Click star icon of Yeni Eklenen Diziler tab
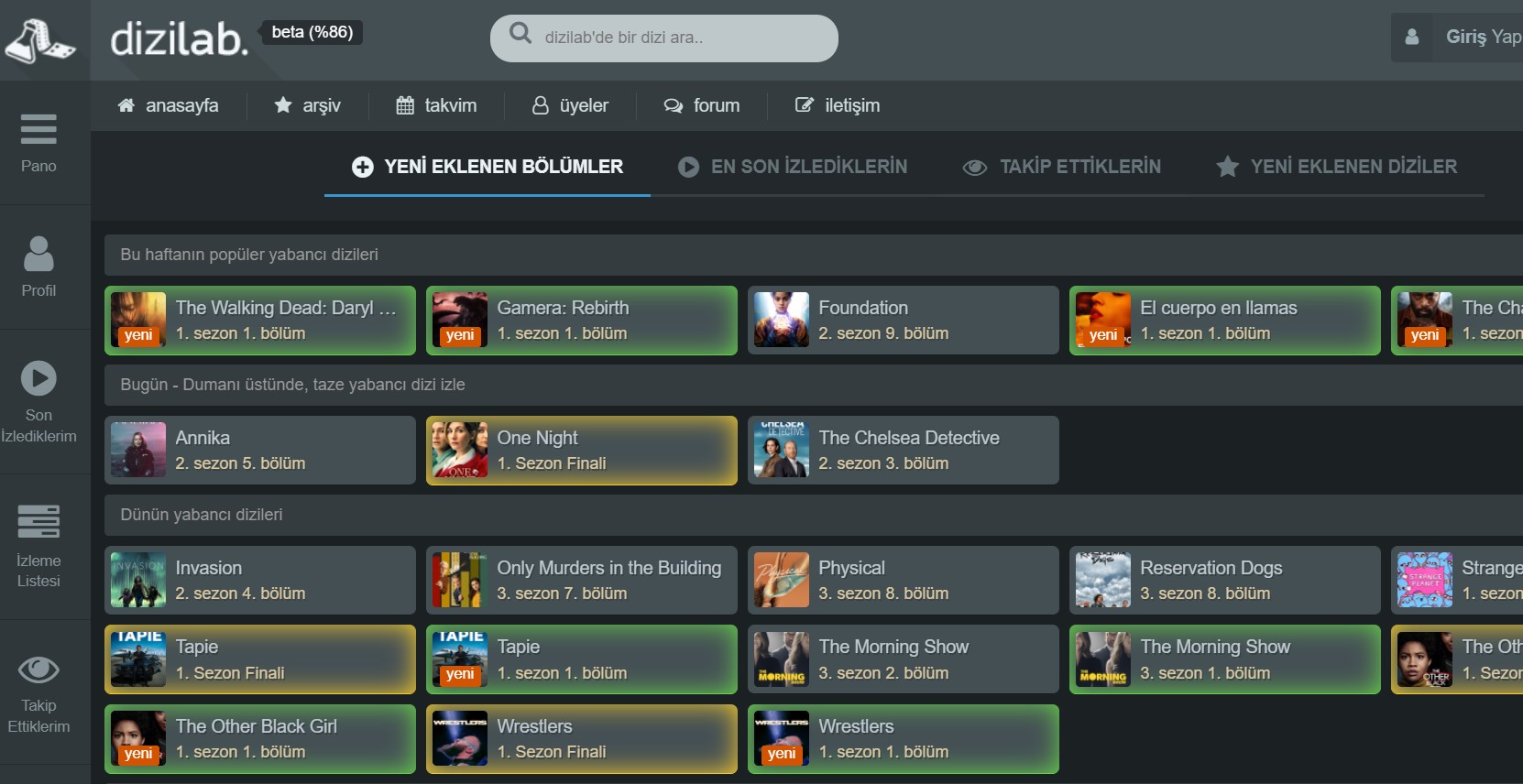This screenshot has width=1523, height=784. click(x=1228, y=167)
